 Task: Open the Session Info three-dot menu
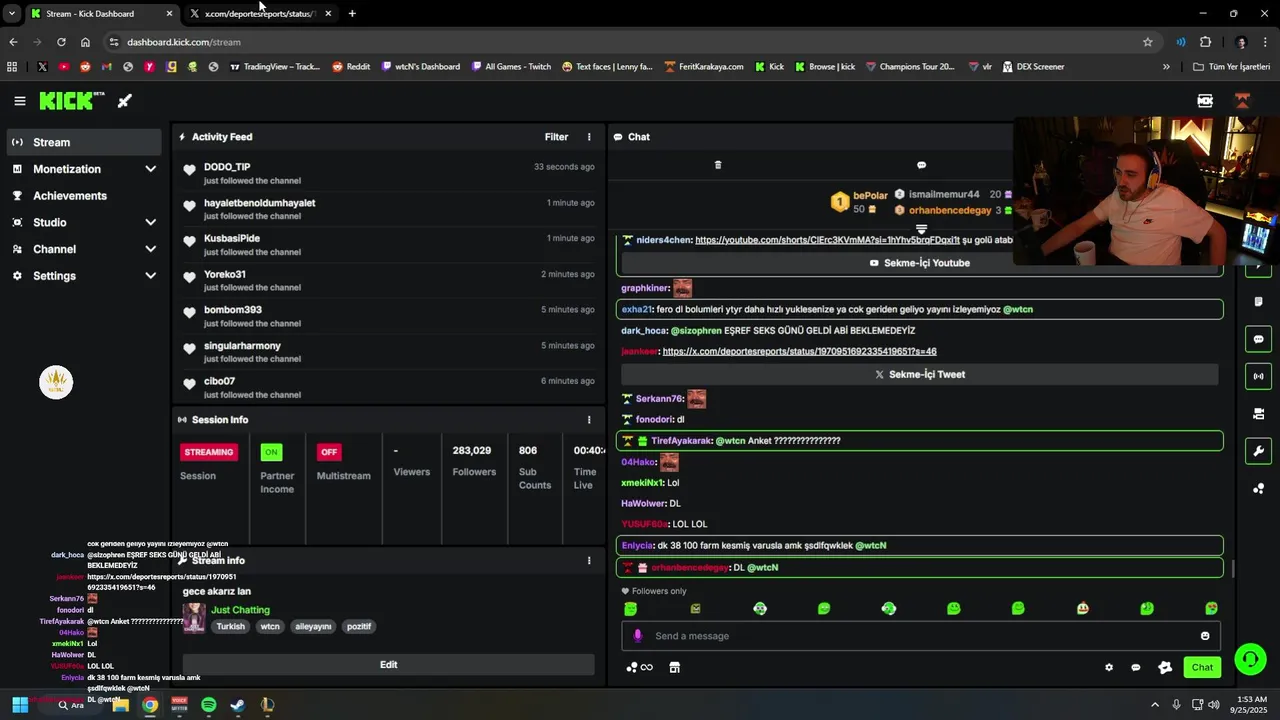589,420
